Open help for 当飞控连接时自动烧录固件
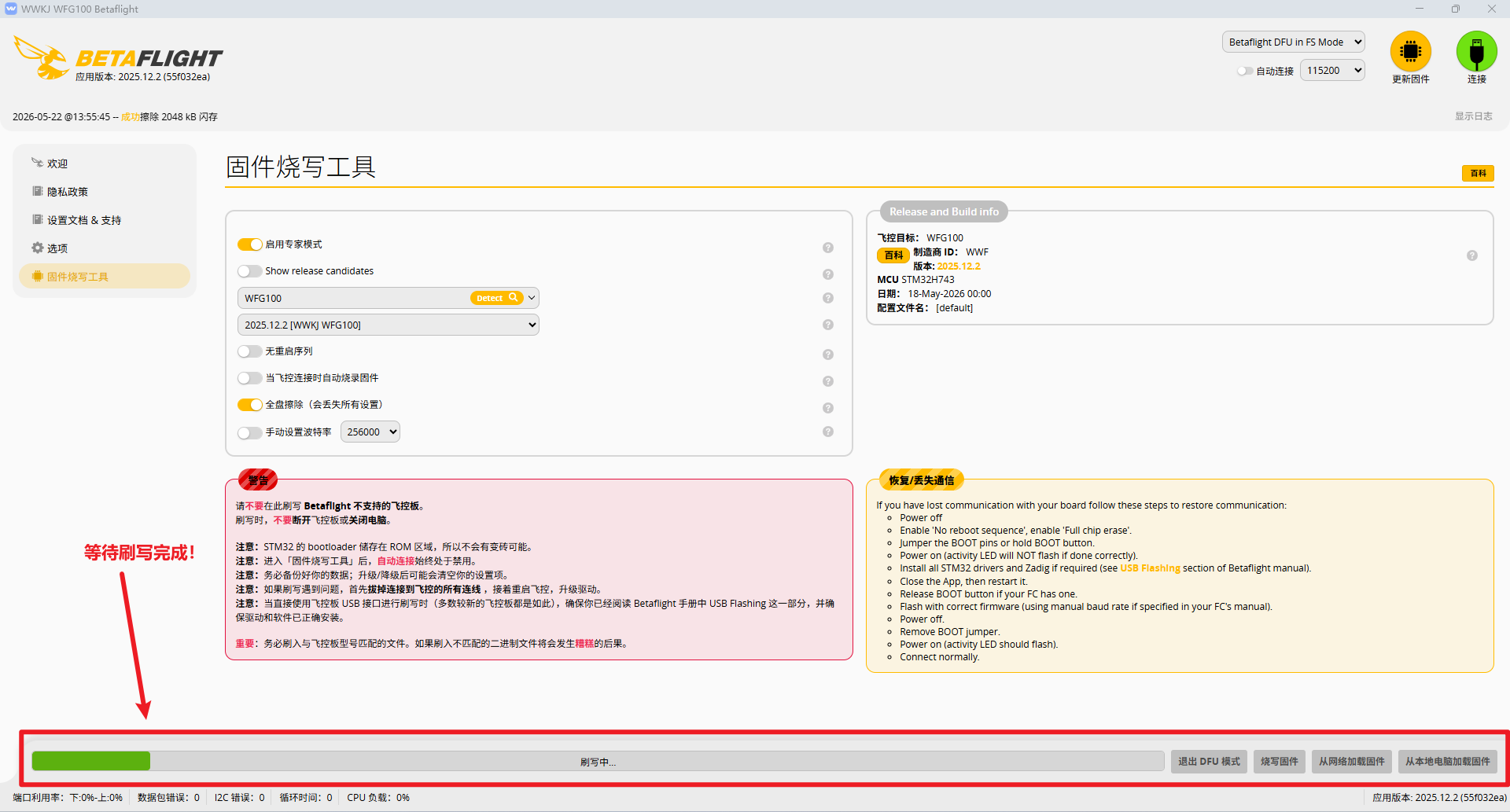1510x812 pixels. pos(828,381)
